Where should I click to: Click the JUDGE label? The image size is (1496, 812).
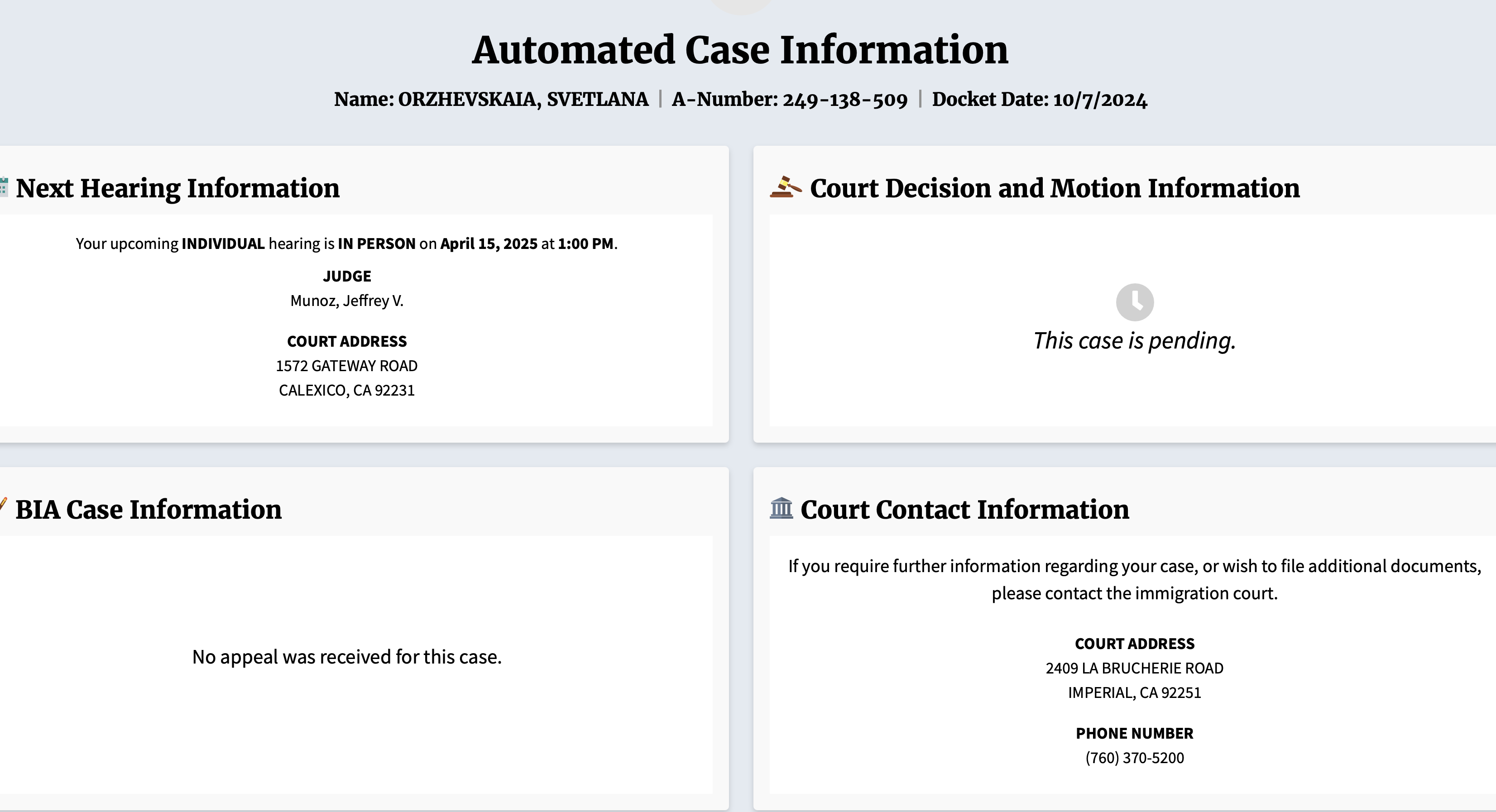click(347, 276)
